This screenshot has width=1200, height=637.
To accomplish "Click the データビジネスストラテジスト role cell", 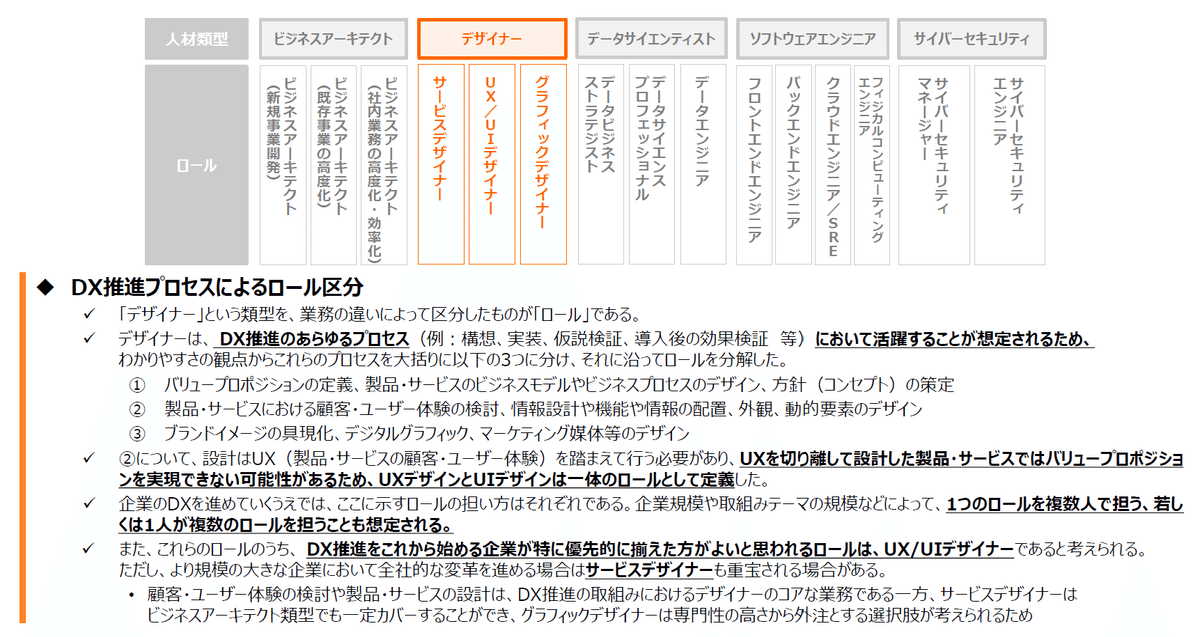I will pyautogui.click(x=600, y=162).
